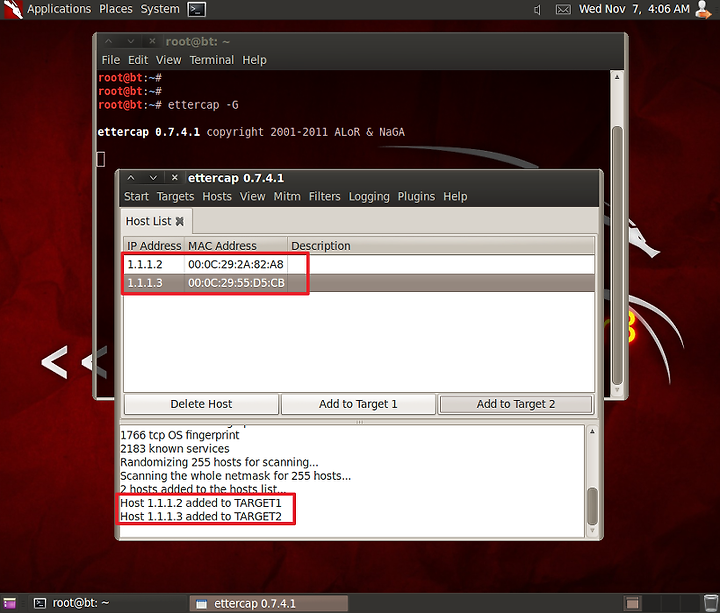Viewport: 720px width, 613px height.
Task: Open the View menu in terminal window
Action: pyautogui.click(x=169, y=60)
